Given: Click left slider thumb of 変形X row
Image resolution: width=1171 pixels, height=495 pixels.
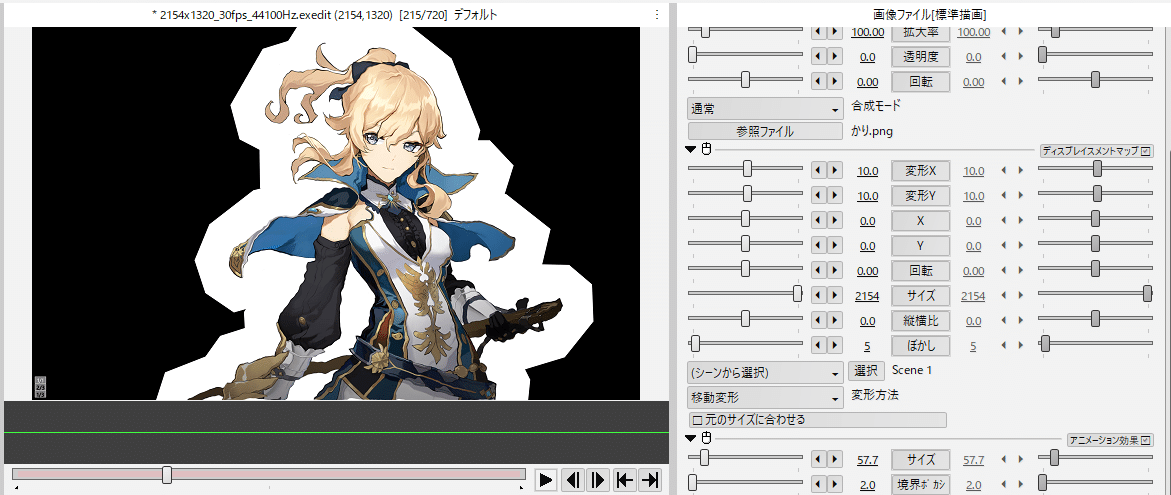Looking at the screenshot, I should click(748, 169).
